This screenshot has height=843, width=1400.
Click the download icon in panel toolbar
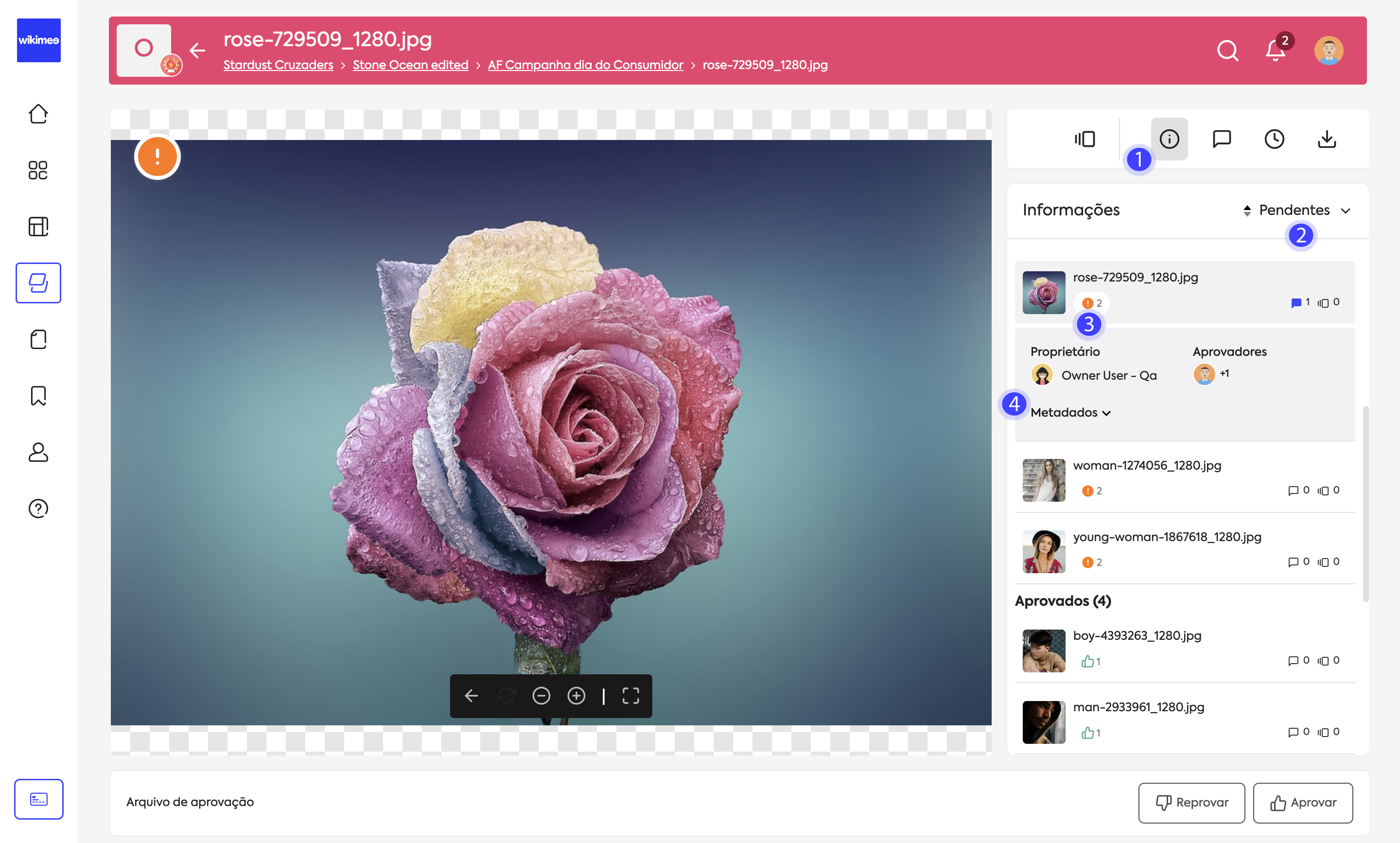click(1326, 139)
